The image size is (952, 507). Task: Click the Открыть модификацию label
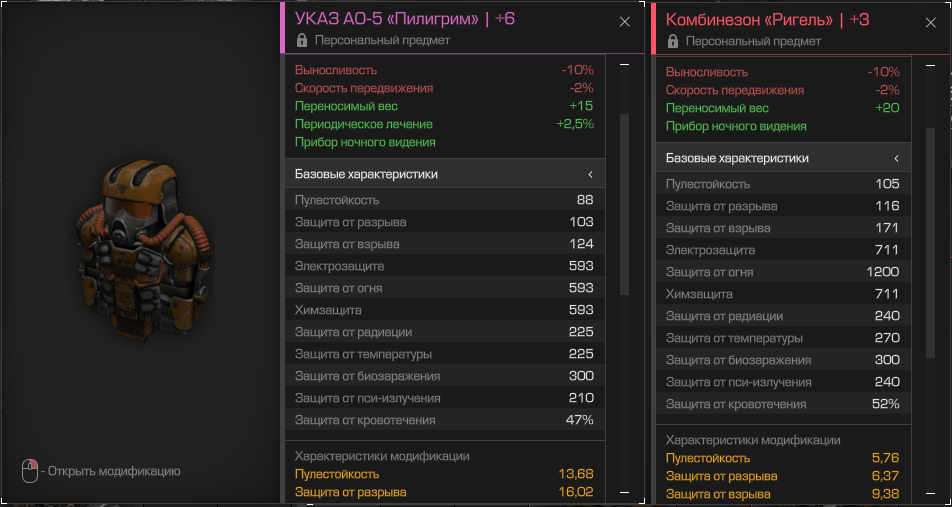(114, 471)
